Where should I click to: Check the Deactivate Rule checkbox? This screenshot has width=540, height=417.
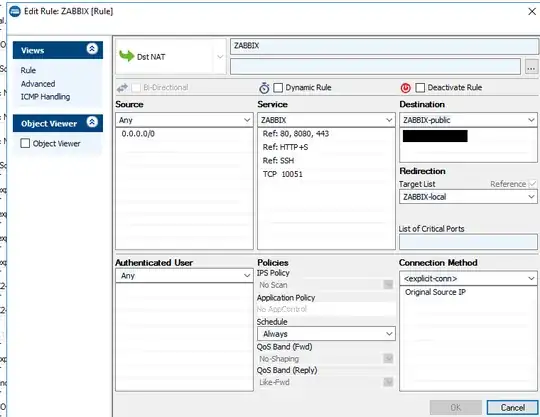point(420,88)
